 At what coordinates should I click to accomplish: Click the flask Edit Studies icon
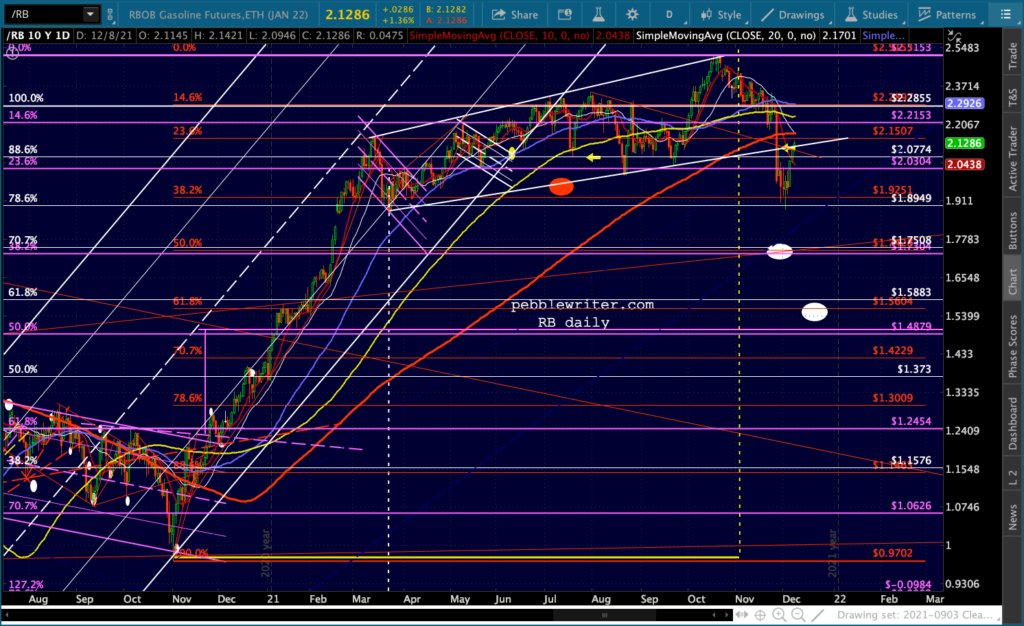(x=598, y=14)
